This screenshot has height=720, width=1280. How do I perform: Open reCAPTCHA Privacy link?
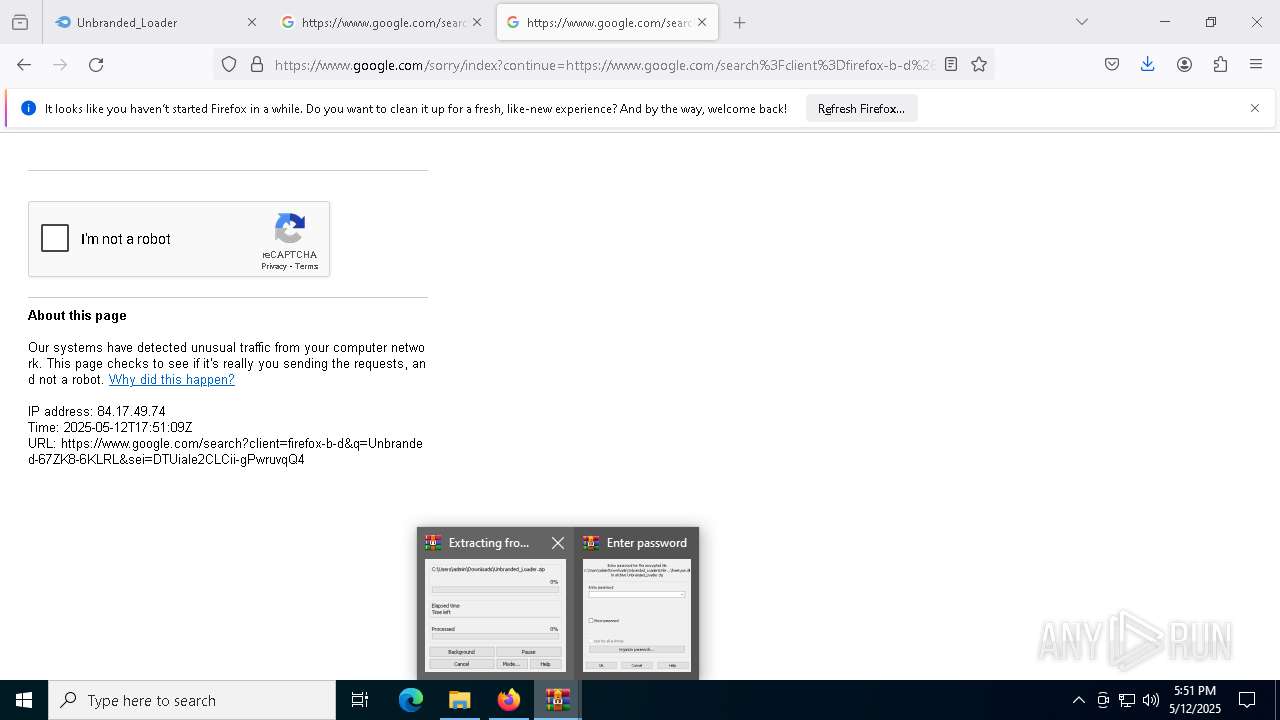(x=274, y=266)
